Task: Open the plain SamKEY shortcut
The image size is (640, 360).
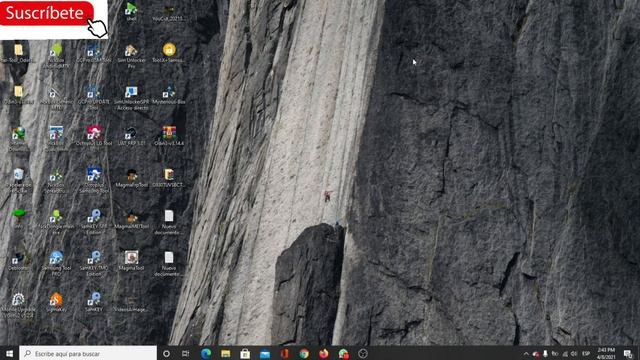Action: click(94, 302)
